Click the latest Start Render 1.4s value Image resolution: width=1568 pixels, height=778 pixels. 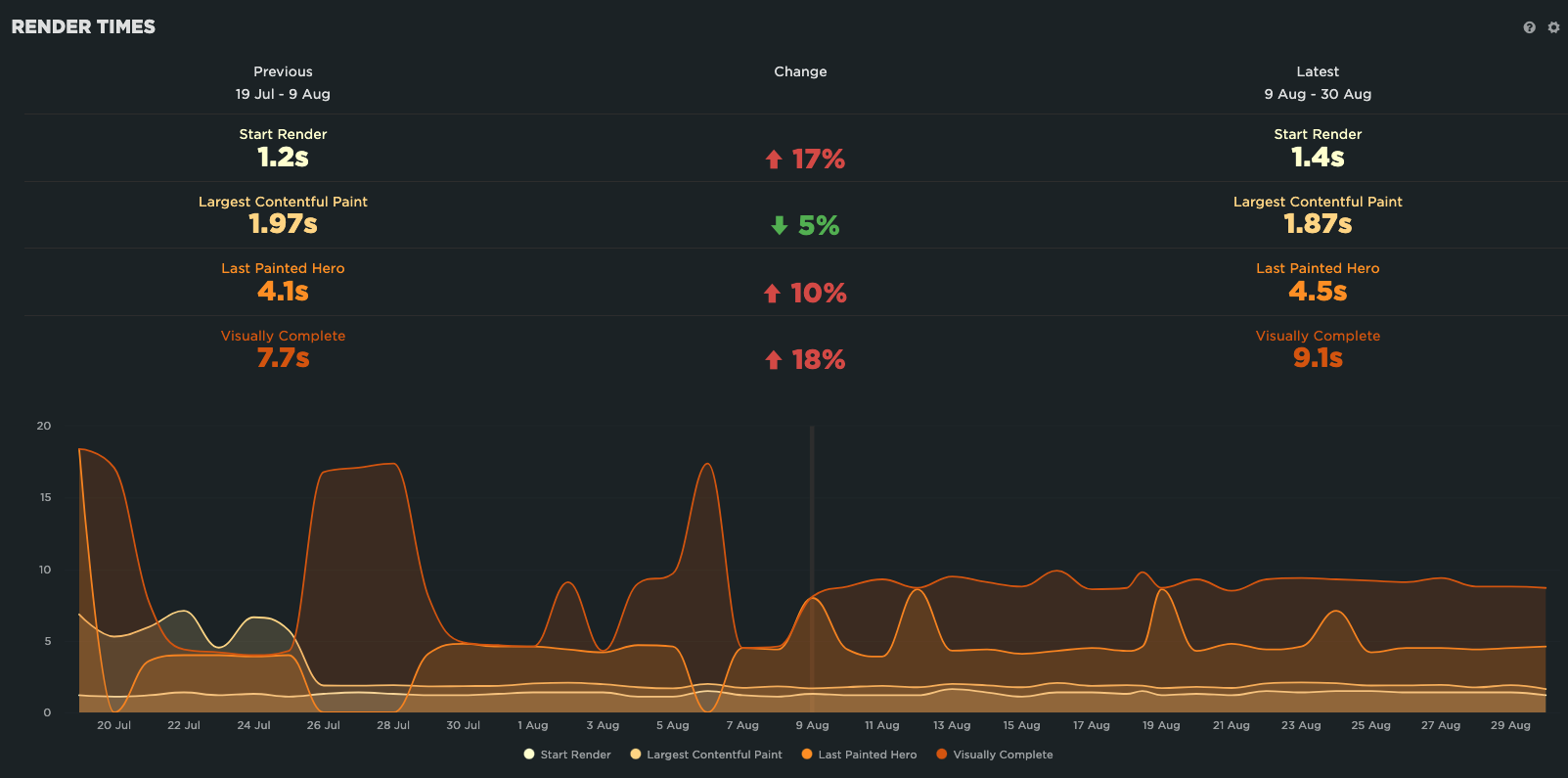coord(1318,158)
